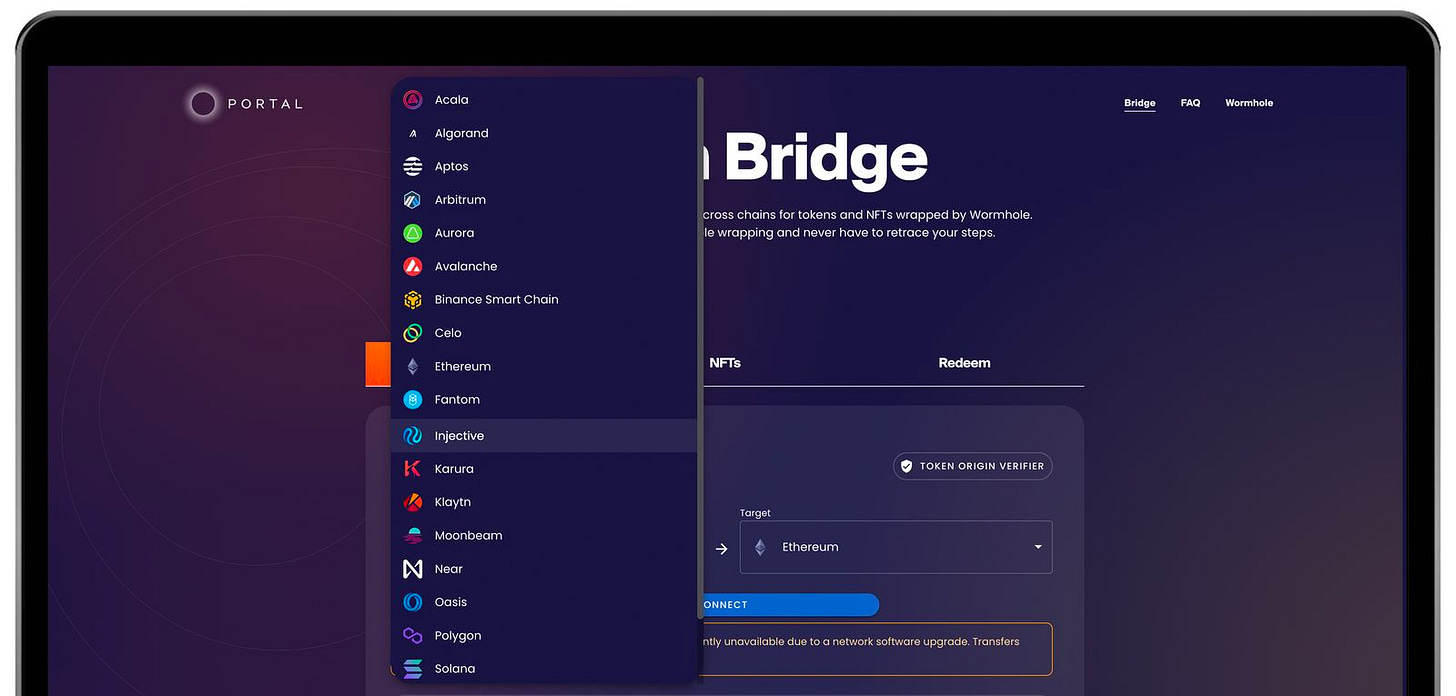Image resolution: width=1456 pixels, height=696 pixels.
Task: Pick Klaytn from the chain list
Action: pos(544,502)
